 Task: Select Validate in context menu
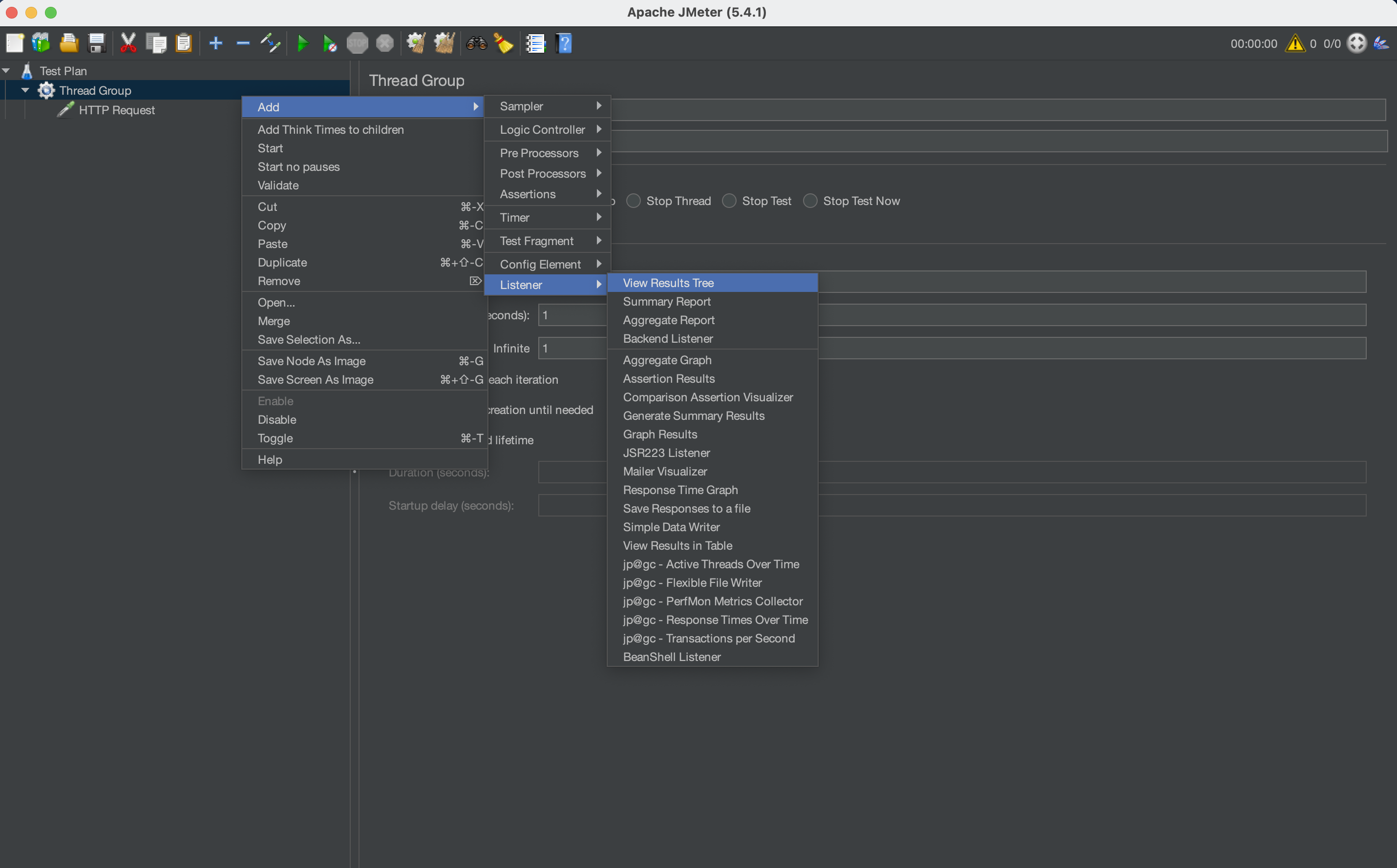[365, 186]
